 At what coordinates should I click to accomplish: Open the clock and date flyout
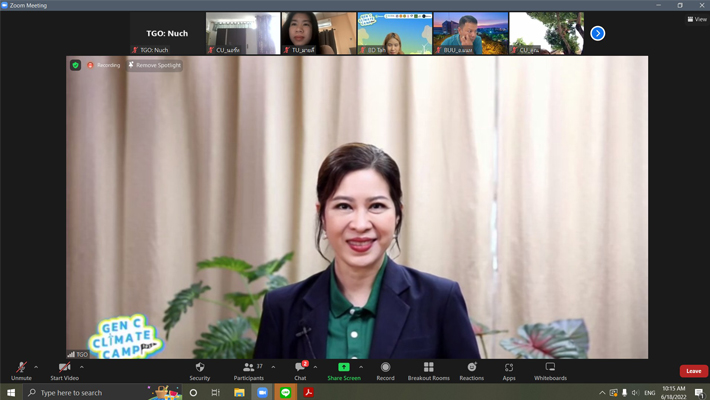[x=674, y=392]
